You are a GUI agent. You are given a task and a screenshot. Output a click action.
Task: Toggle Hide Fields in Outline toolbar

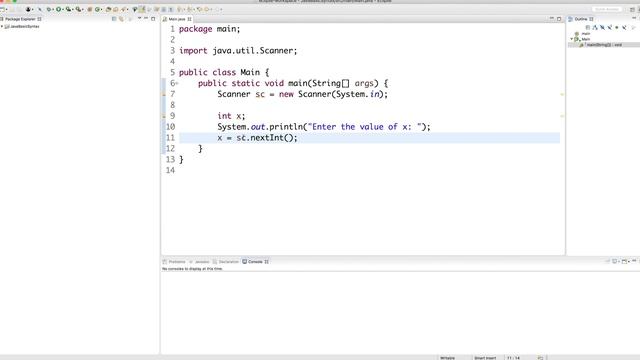(602, 27)
